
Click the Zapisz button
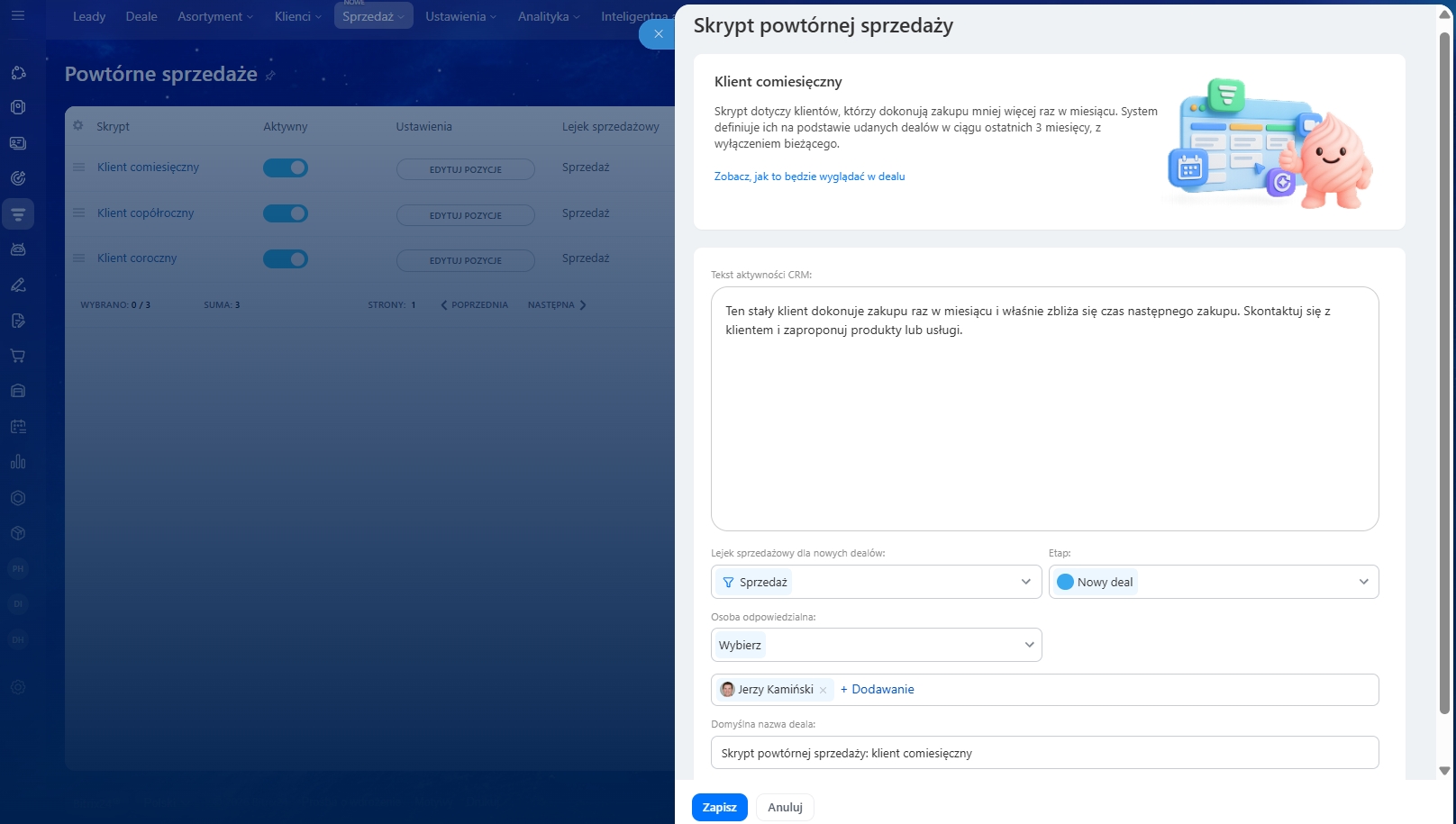[719, 808]
